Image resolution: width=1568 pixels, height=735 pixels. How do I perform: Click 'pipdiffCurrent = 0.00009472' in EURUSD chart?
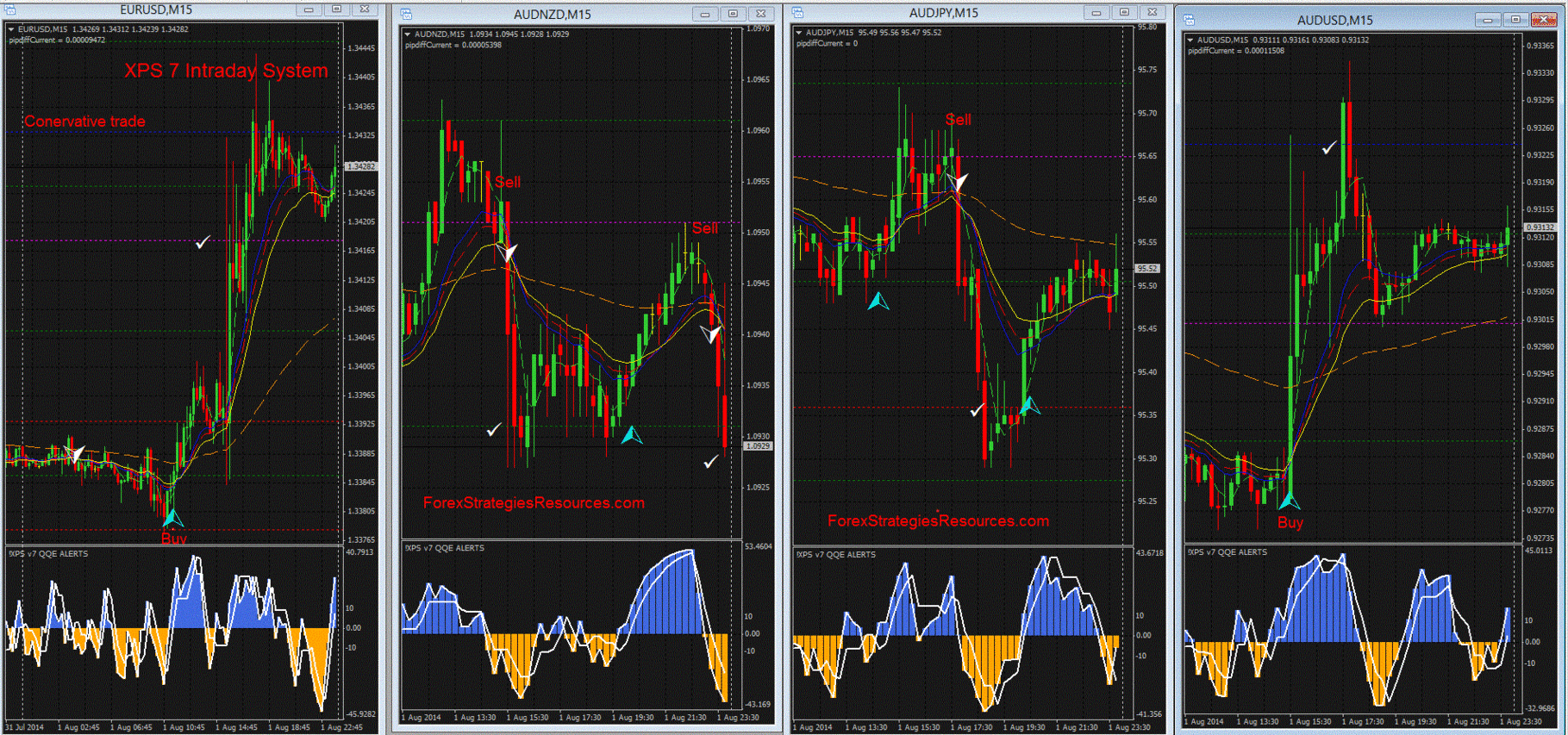click(57, 40)
